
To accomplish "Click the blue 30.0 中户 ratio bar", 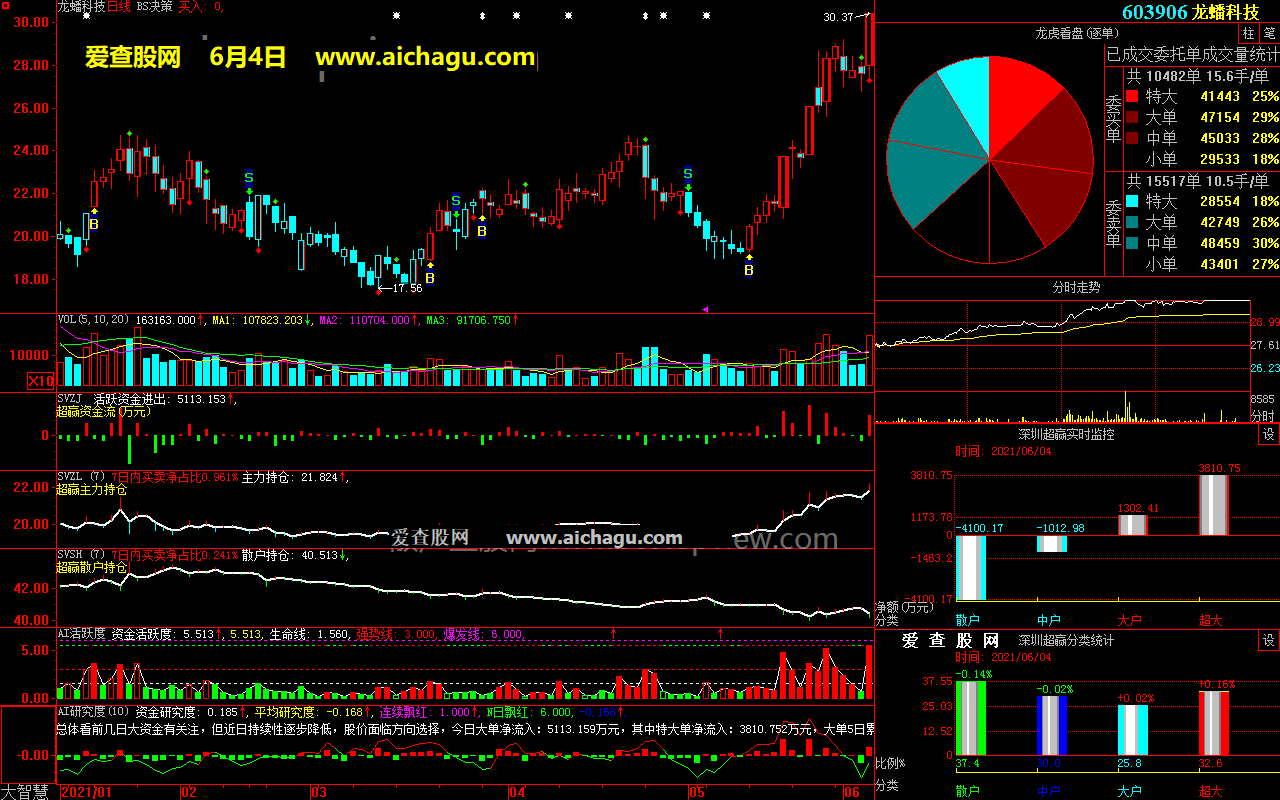I will (1051, 725).
